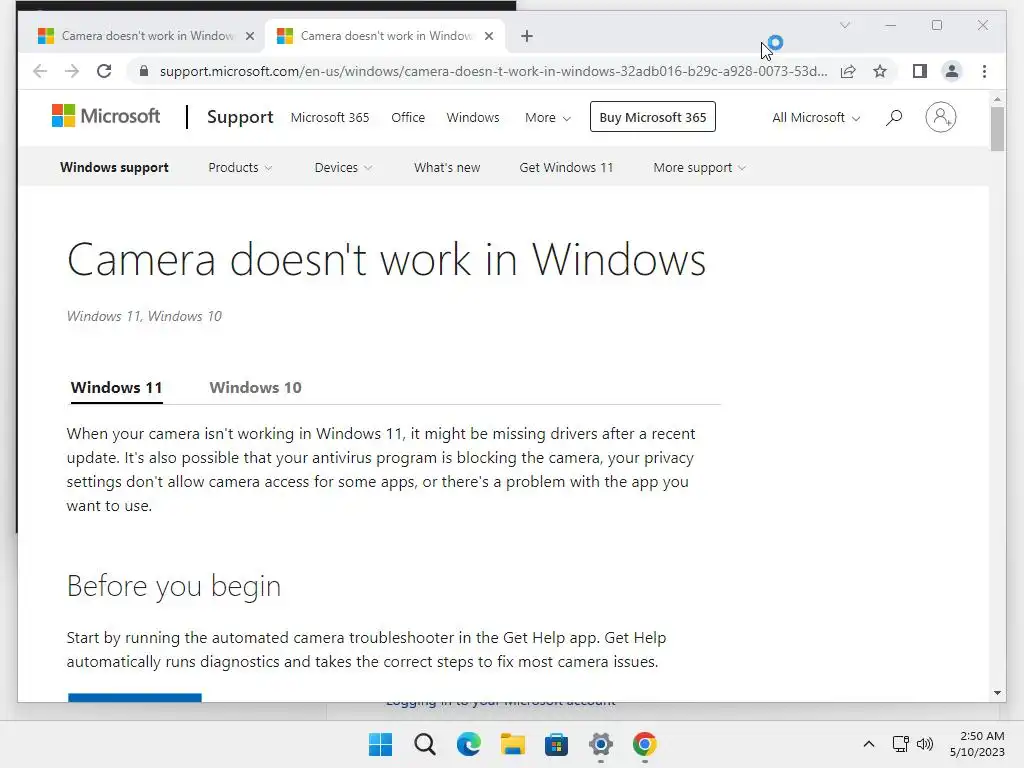
Task: Reload the page with the refresh icon
Action: pyautogui.click(x=104, y=71)
